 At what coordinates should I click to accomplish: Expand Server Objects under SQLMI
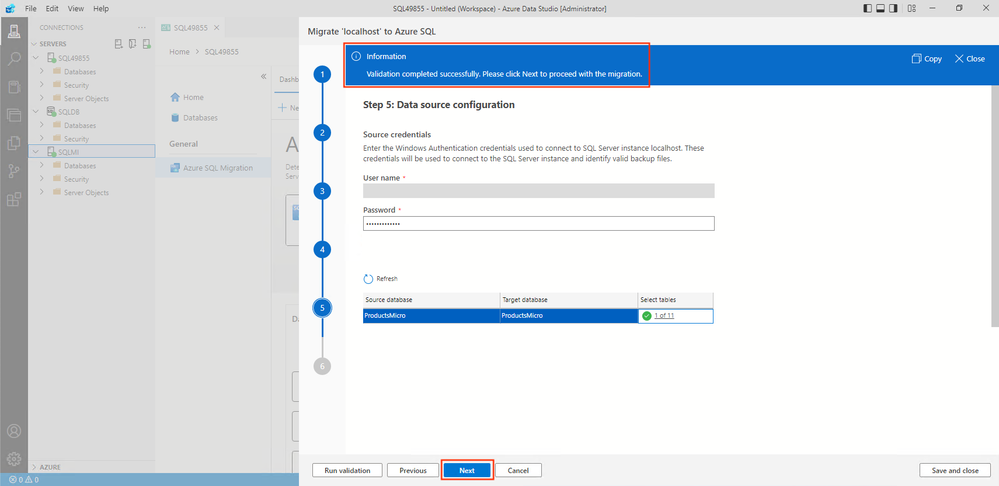tap(42, 192)
